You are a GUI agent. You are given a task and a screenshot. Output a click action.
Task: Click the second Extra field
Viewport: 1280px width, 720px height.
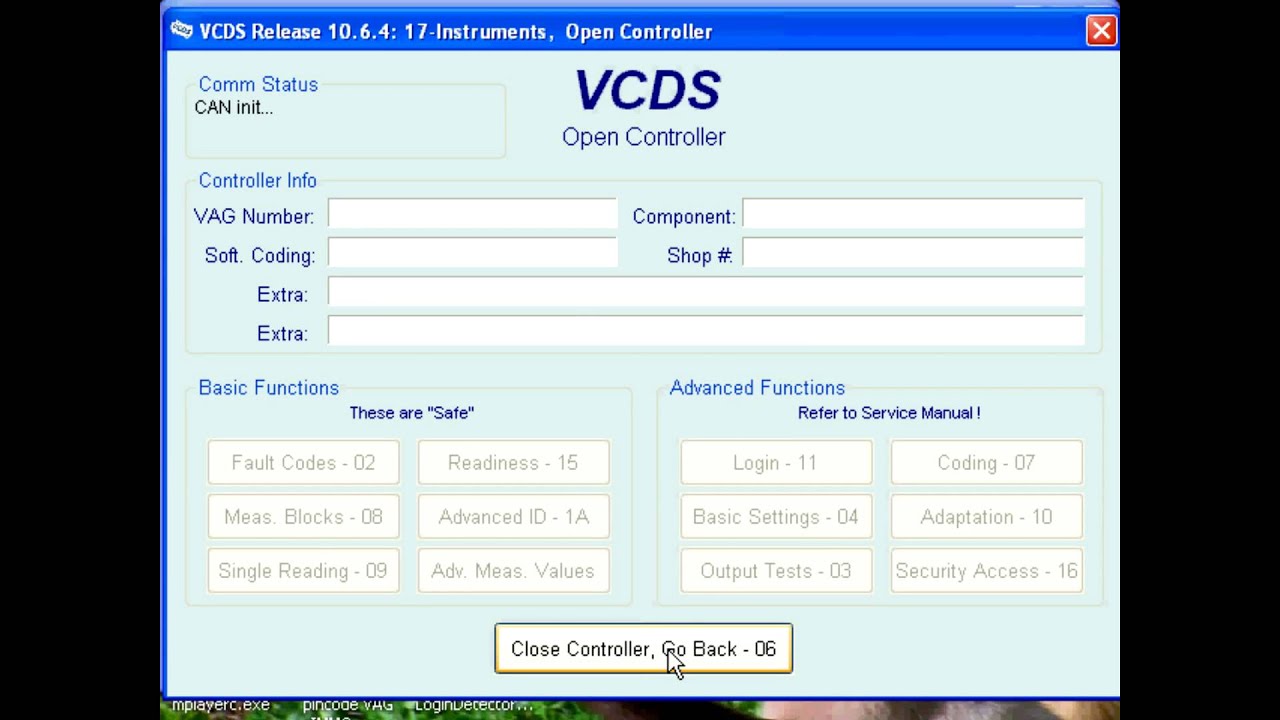click(x=706, y=332)
